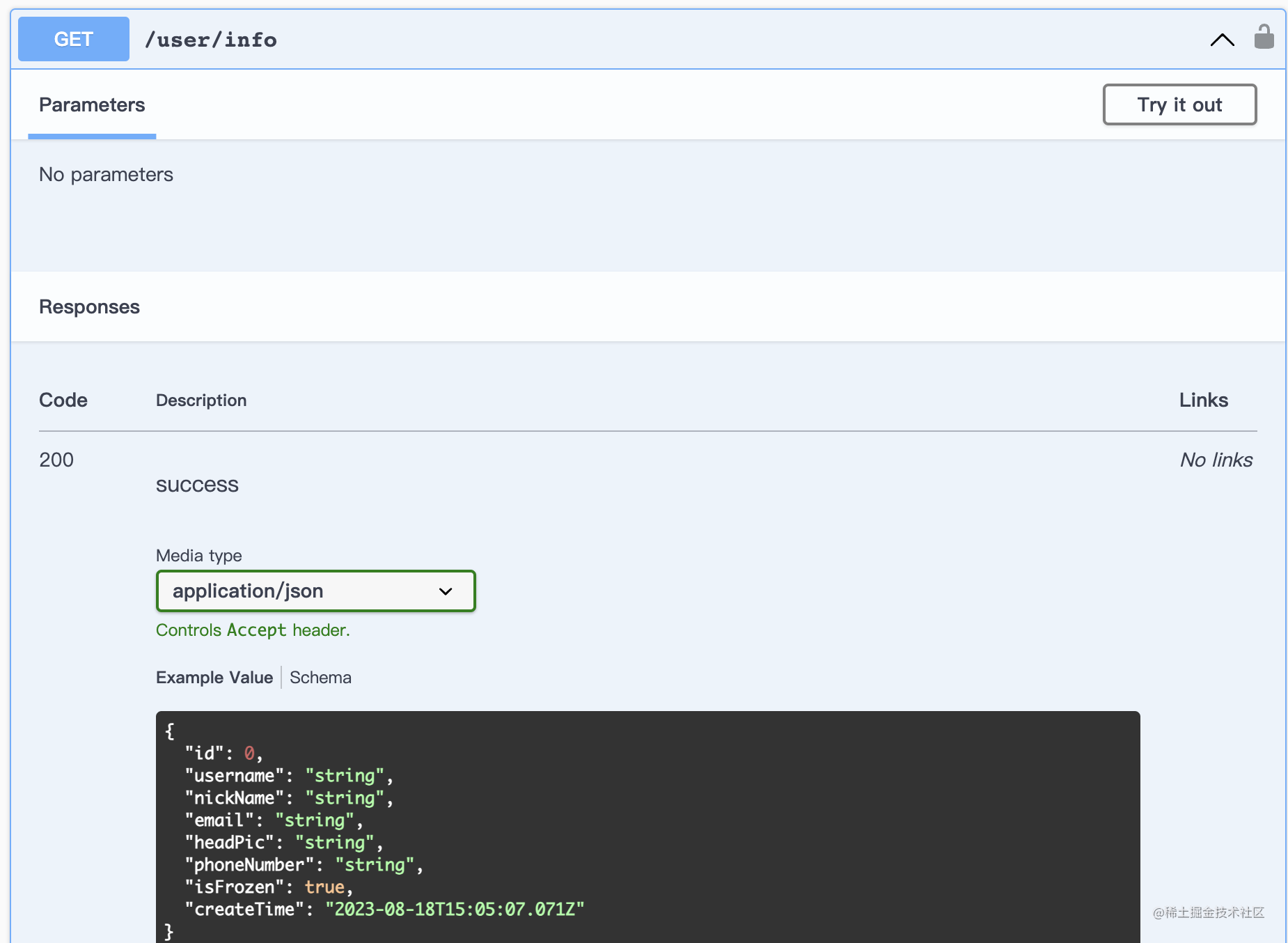Click the arrow in the media type select
The image size is (1288, 943).
pyautogui.click(x=446, y=591)
